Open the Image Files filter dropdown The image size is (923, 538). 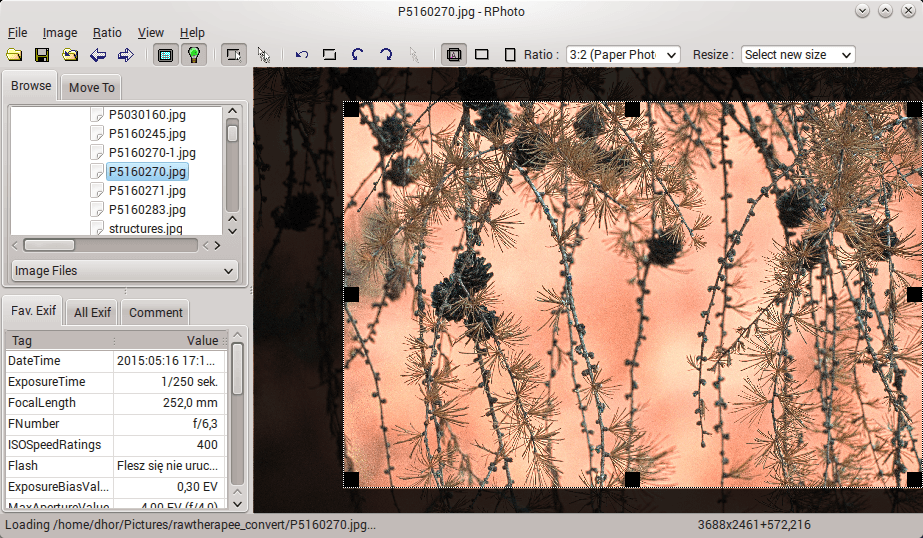125,271
